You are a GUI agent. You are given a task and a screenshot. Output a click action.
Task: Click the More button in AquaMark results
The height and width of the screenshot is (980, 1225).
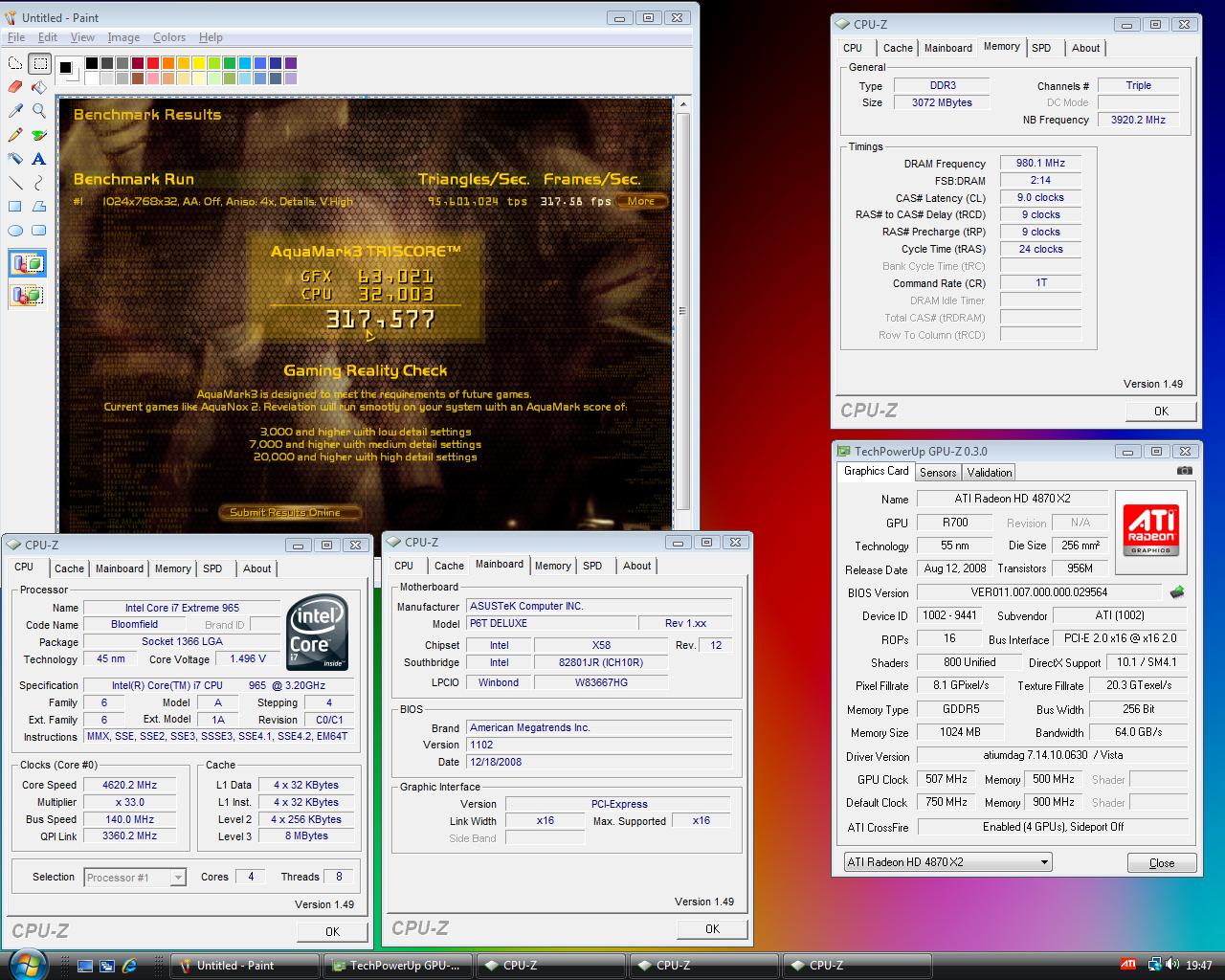click(x=641, y=201)
